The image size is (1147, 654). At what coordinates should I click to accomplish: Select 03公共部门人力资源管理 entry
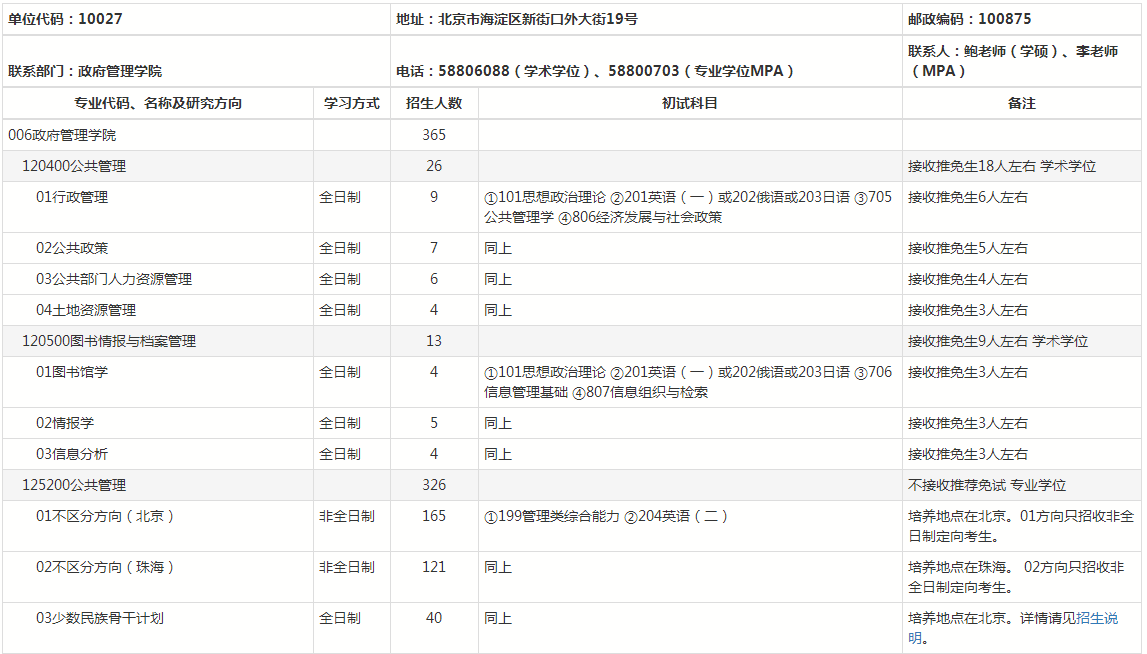pos(114,279)
